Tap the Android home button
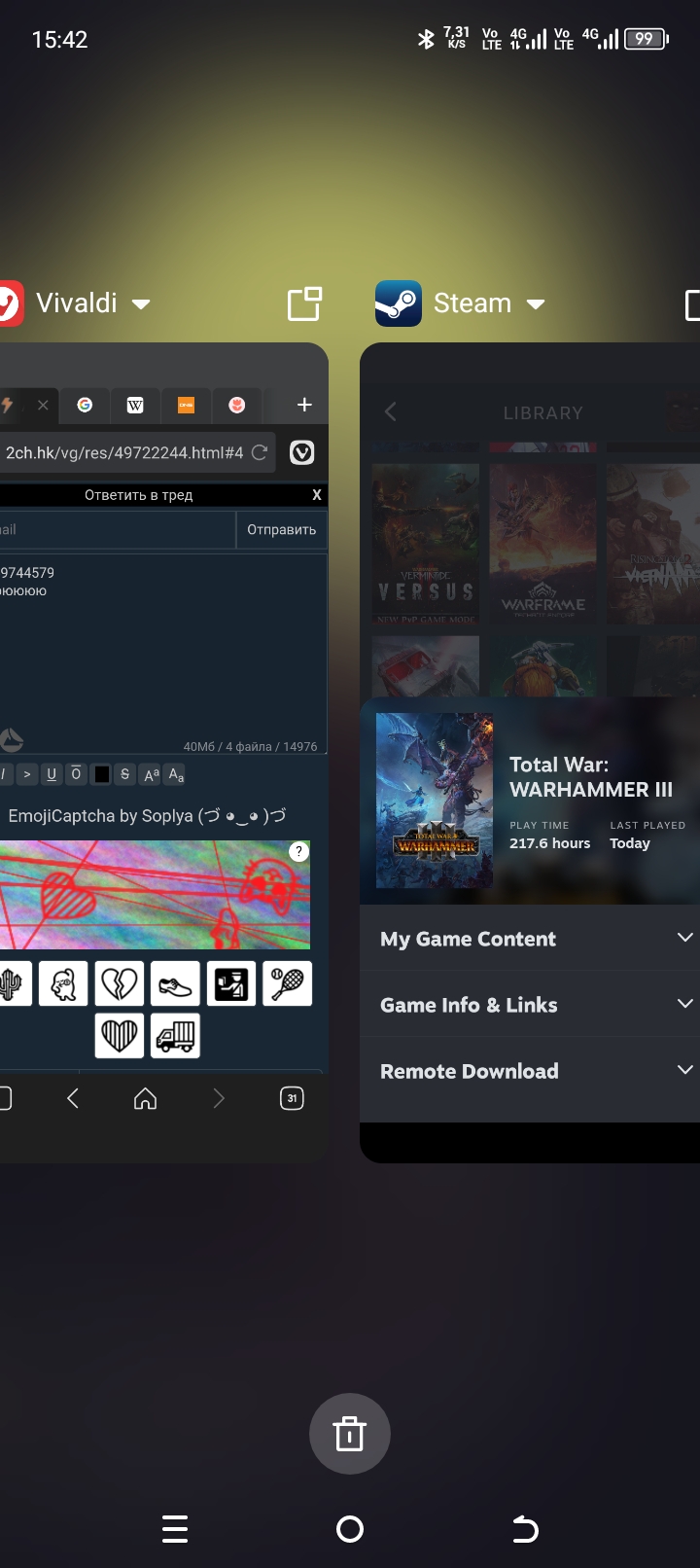This screenshot has height=1568, width=700. 350,1529
